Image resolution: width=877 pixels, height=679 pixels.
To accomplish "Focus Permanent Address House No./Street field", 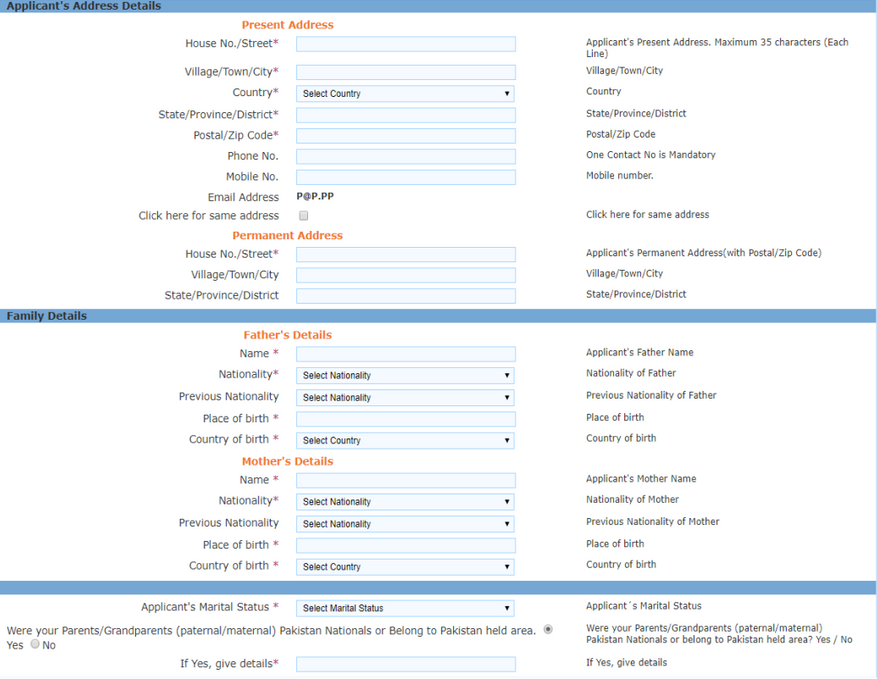I will pos(406,254).
